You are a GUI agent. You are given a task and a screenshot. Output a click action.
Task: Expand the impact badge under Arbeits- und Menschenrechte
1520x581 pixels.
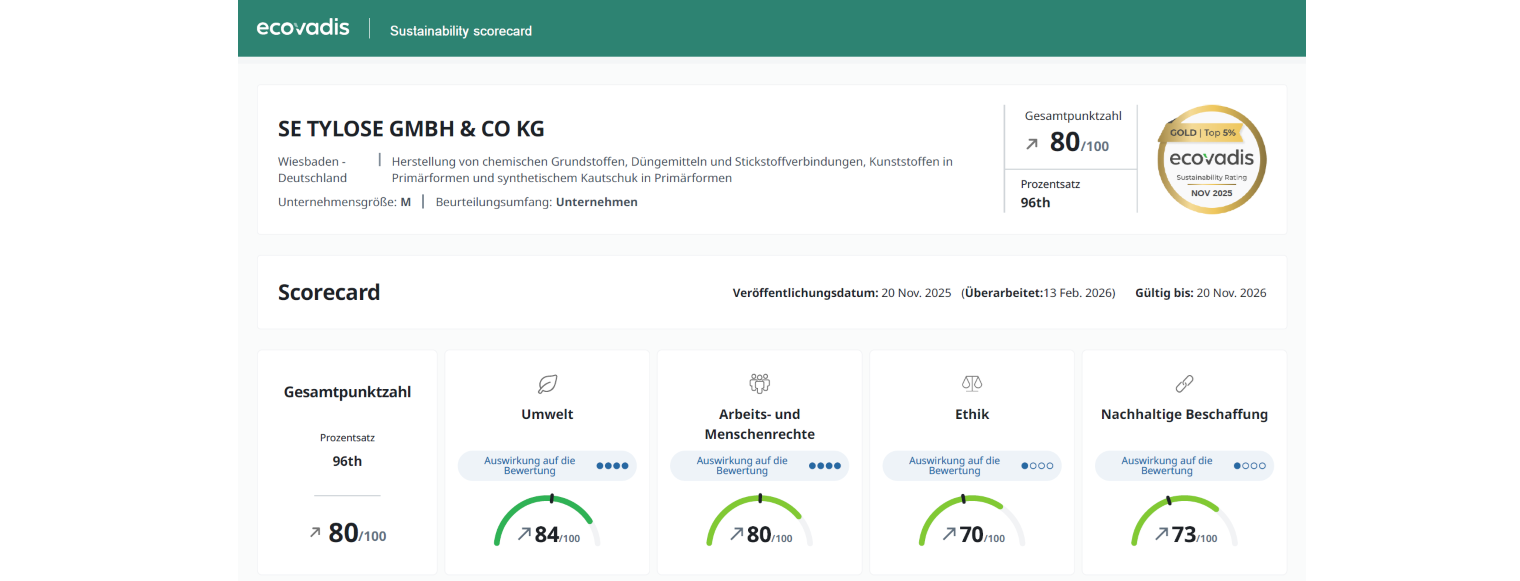(x=759, y=465)
